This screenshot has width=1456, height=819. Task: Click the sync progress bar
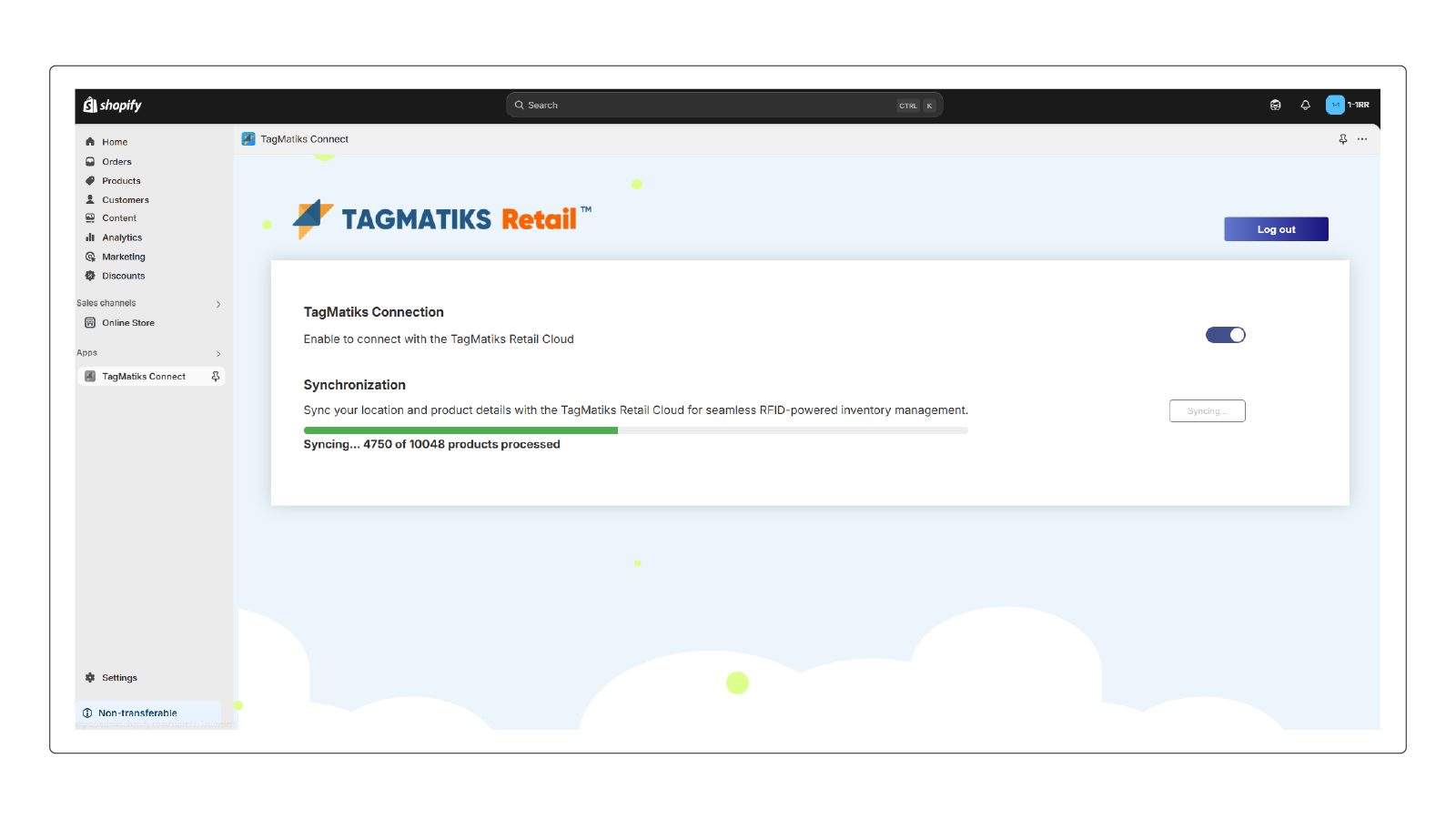tap(636, 430)
